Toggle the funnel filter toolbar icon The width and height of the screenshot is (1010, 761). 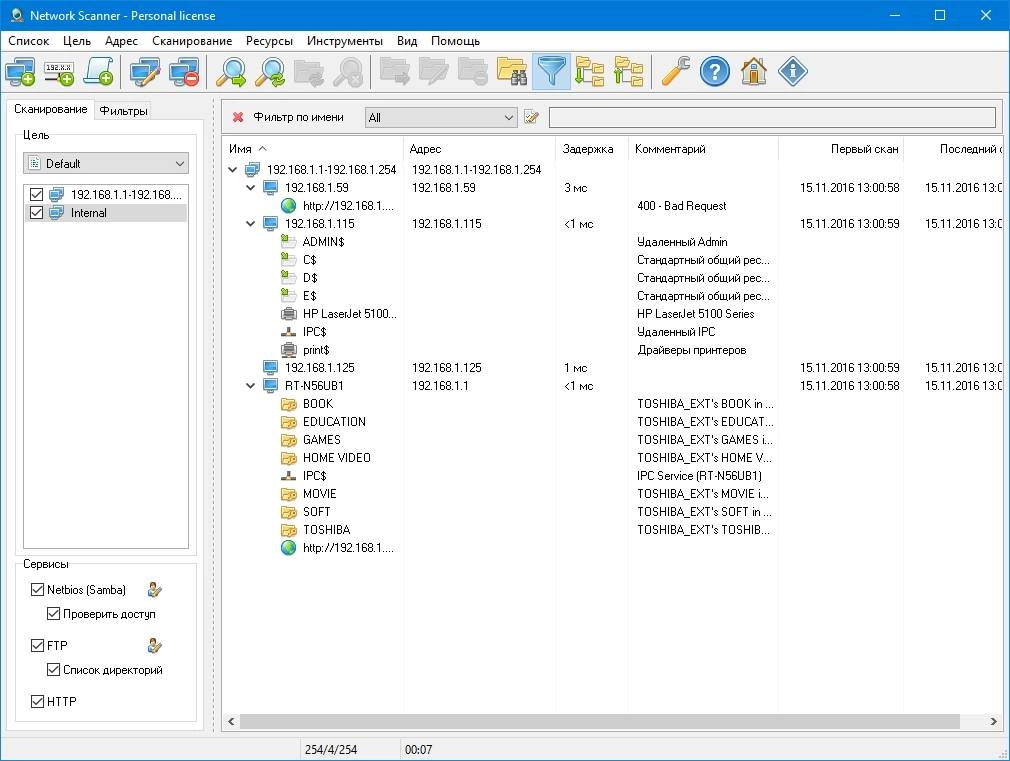551,72
